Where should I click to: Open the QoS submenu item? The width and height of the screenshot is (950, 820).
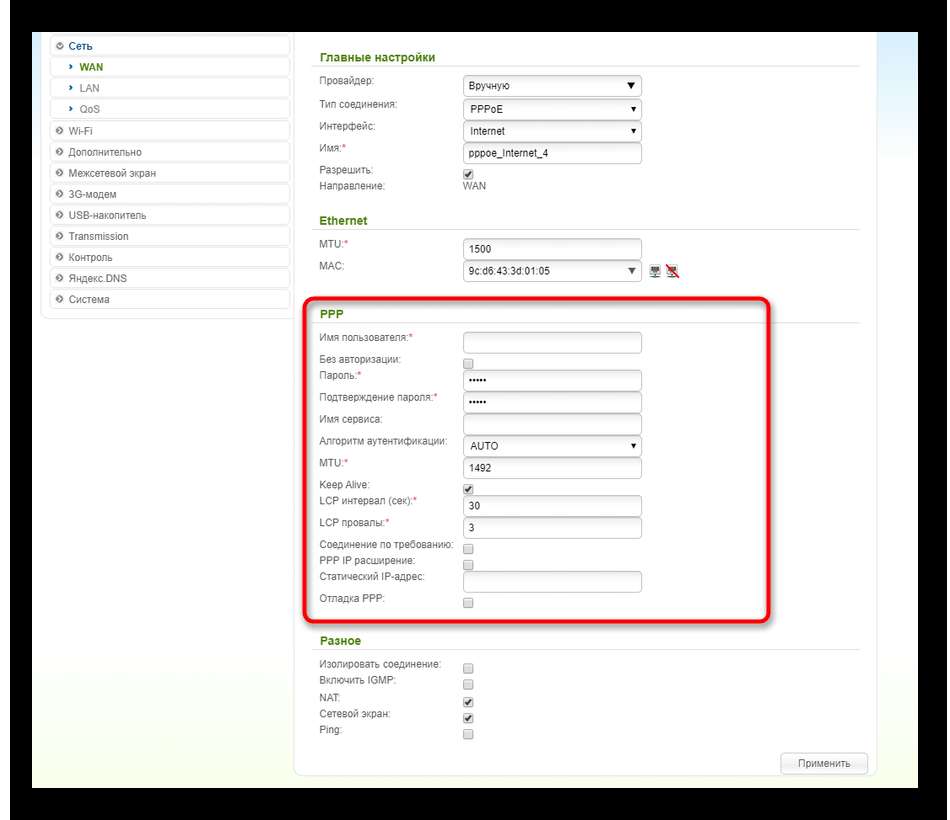(170, 109)
